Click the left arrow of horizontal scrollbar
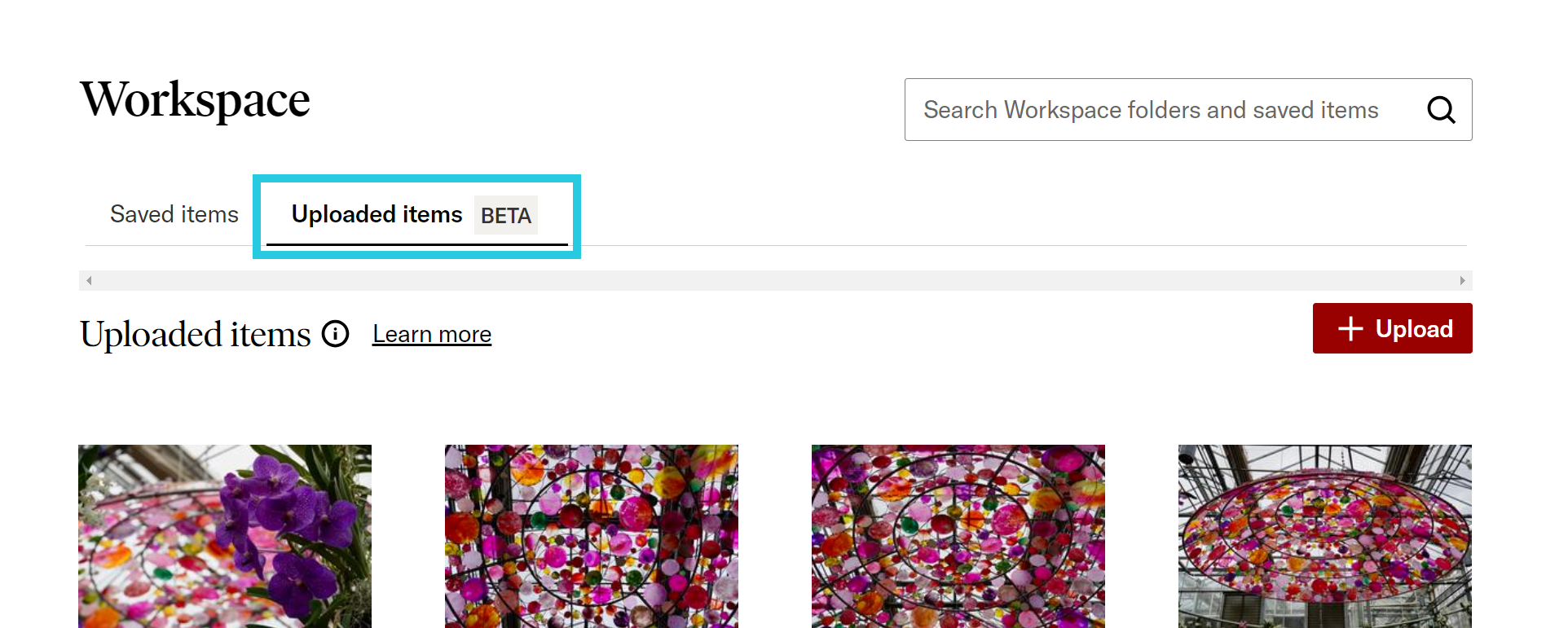 click(89, 281)
